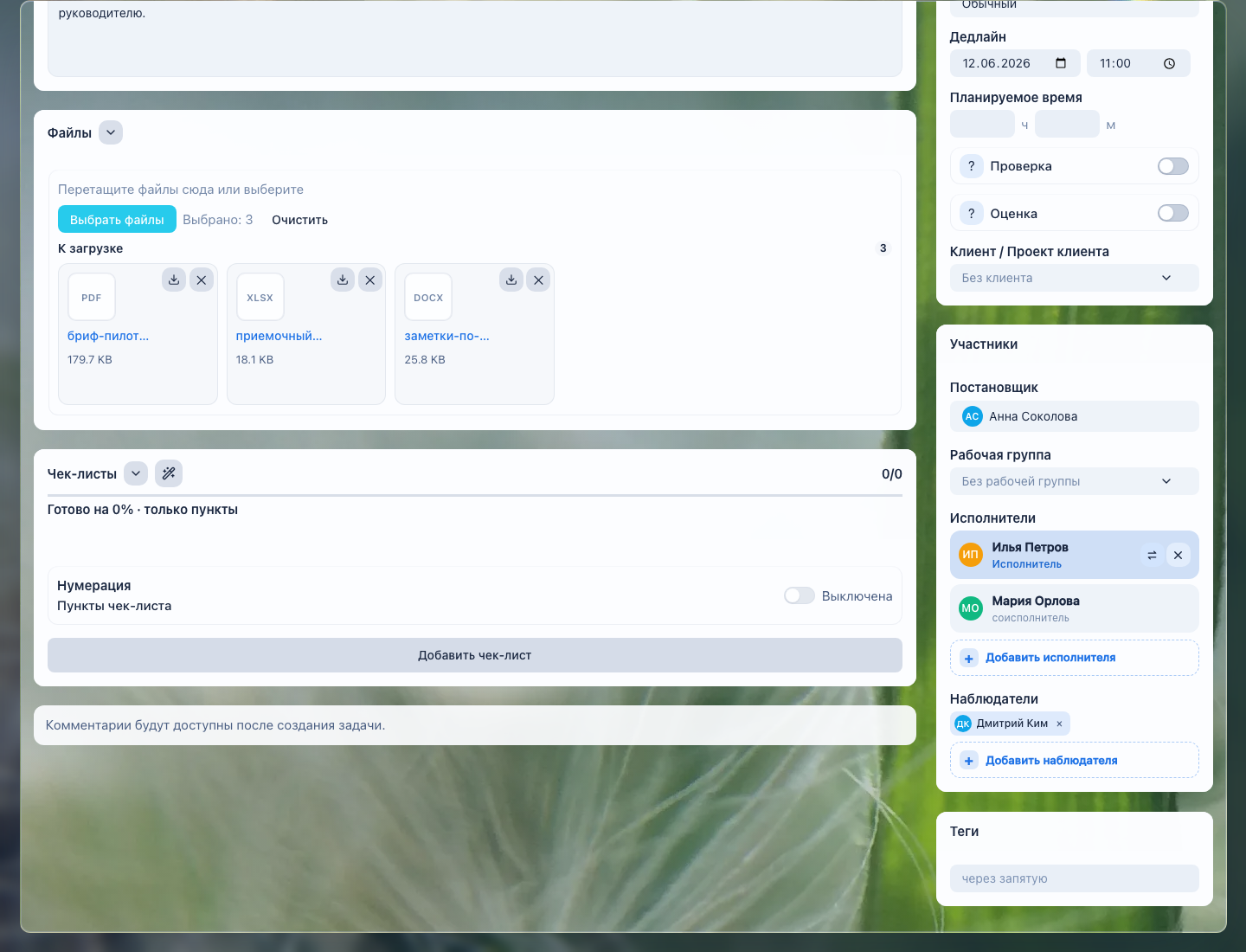This screenshot has height=952, width=1246.
Task: Open the Без клиента dropdown
Action: [x=1075, y=278]
